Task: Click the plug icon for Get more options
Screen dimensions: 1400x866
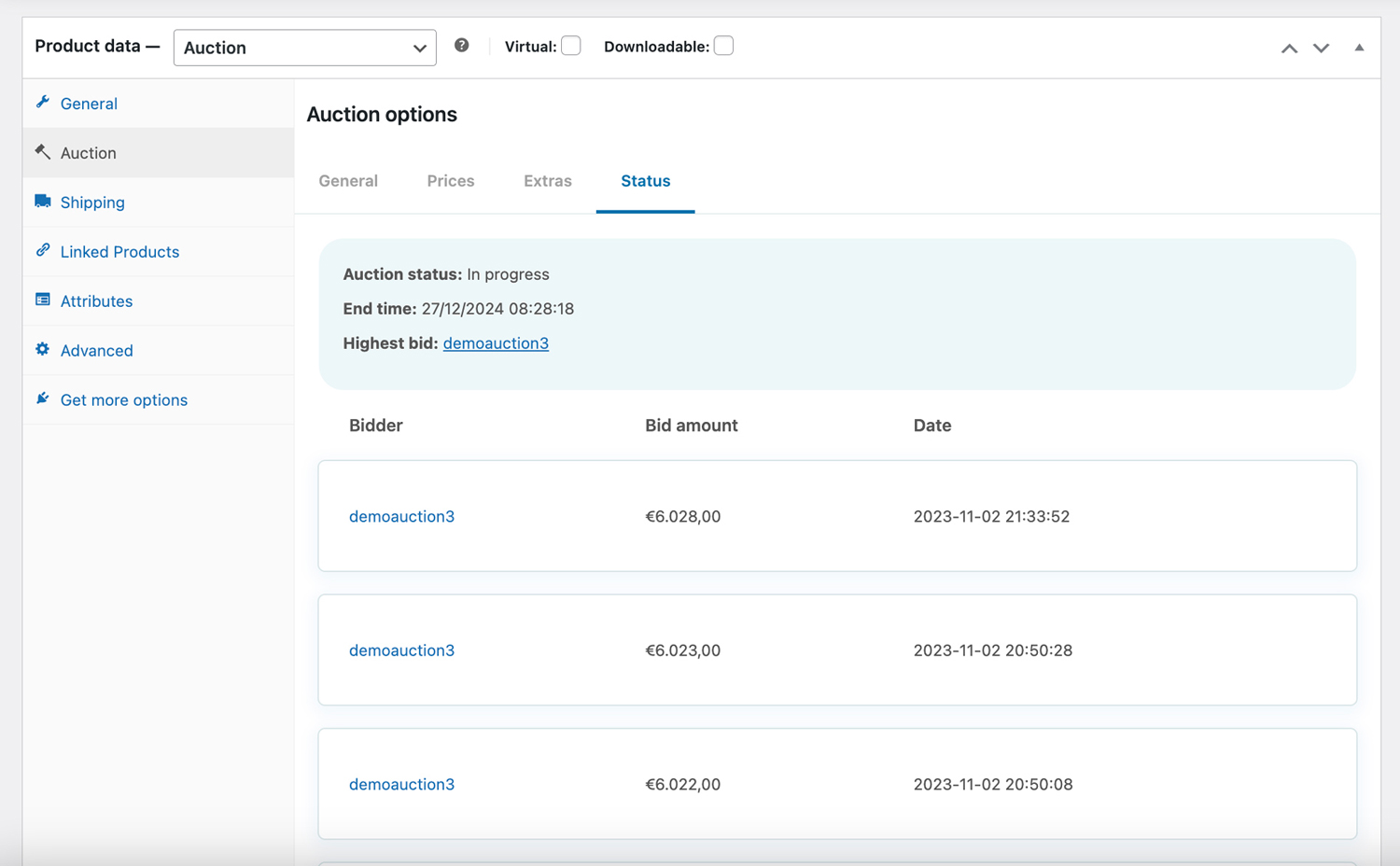Action: point(43,398)
